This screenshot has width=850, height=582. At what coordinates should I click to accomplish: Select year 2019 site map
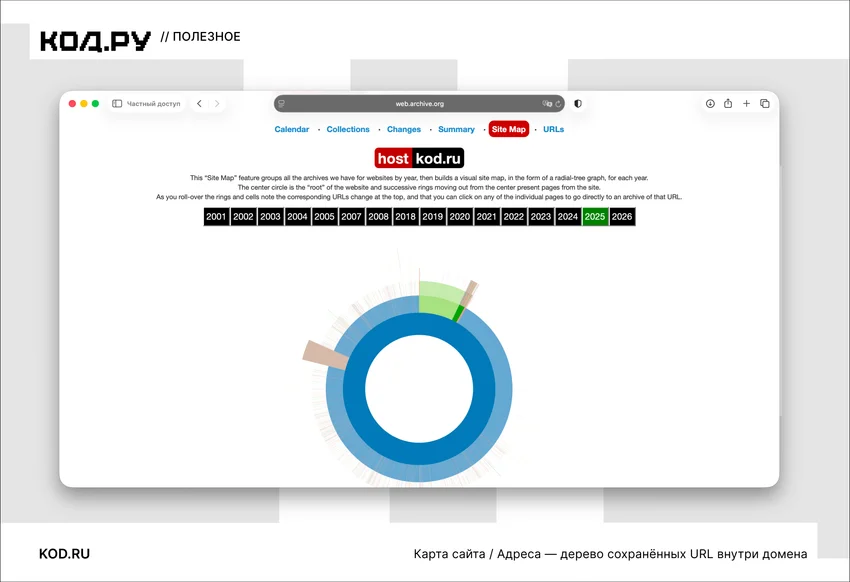click(x=433, y=217)
